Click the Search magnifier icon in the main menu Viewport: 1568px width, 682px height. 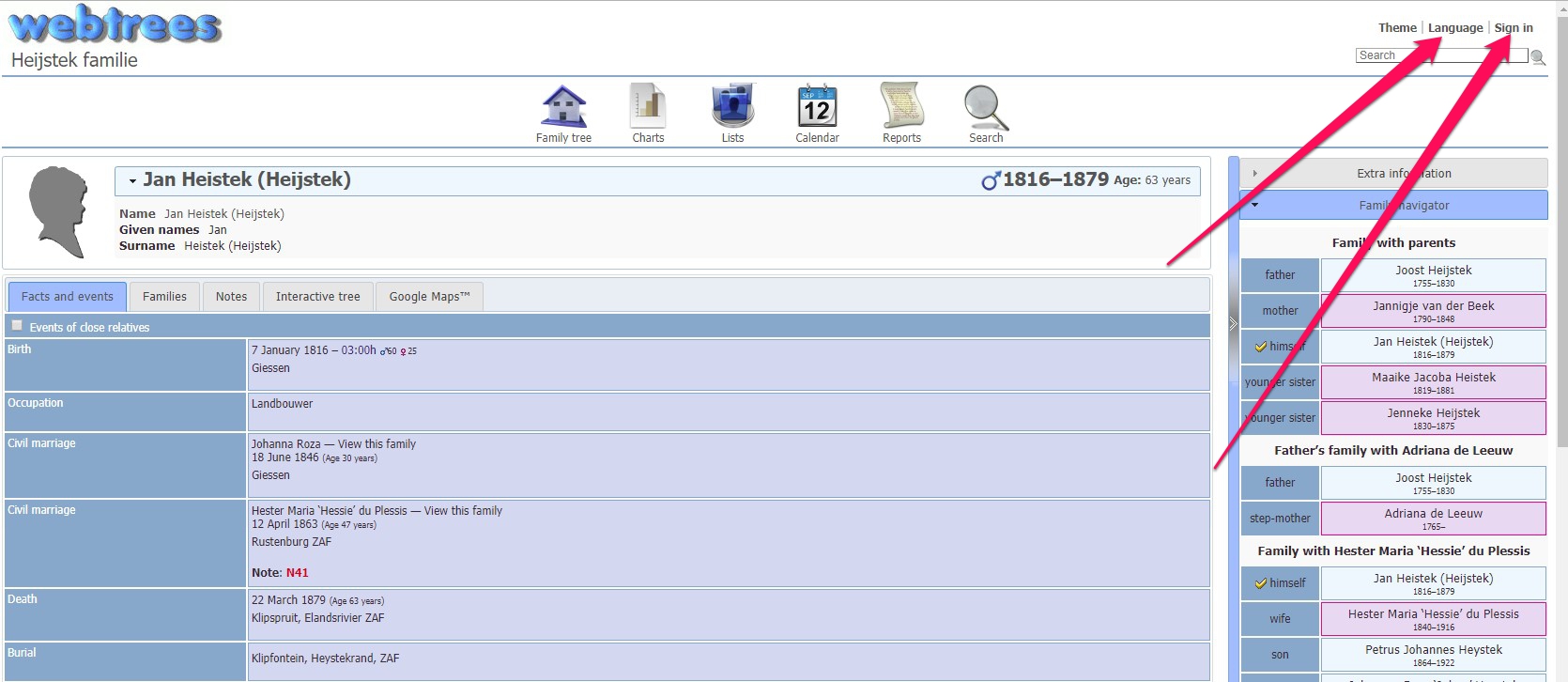coord(986,106)
